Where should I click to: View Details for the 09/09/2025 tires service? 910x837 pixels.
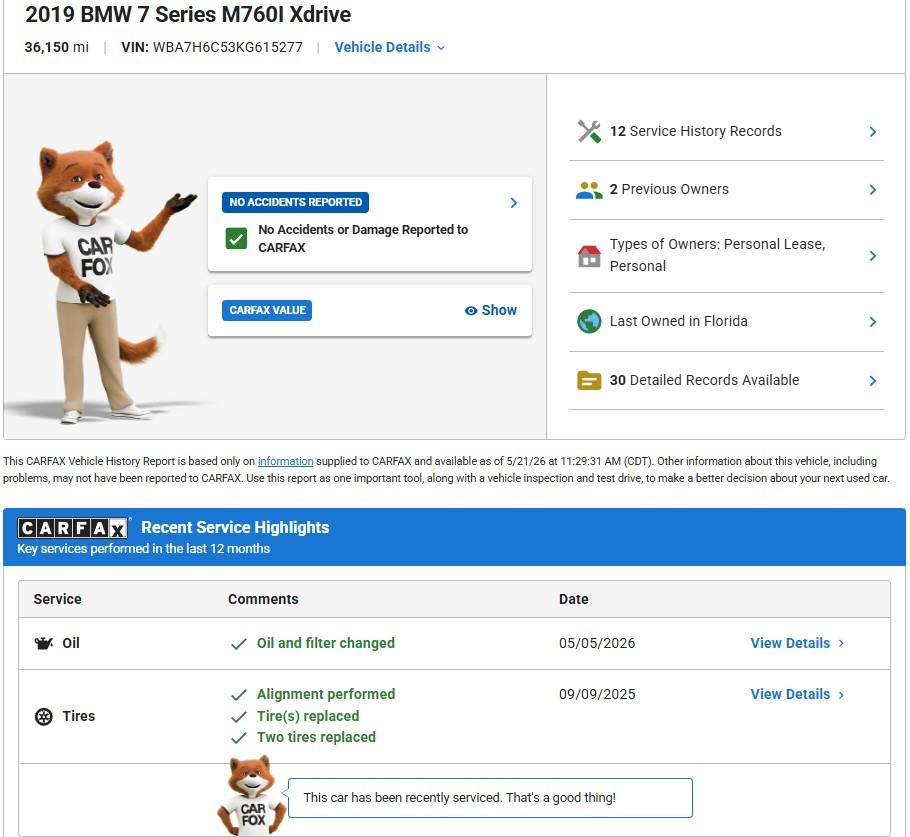(797, 694)
